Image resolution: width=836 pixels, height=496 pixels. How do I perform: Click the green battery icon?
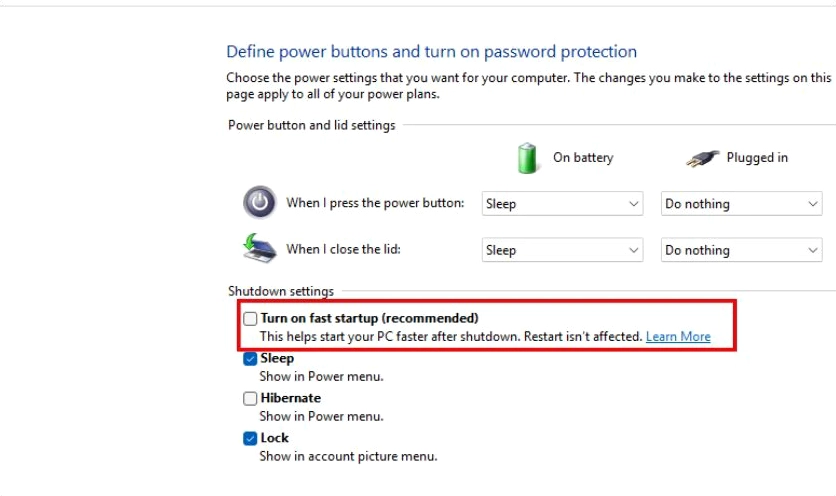coord(528,157)
